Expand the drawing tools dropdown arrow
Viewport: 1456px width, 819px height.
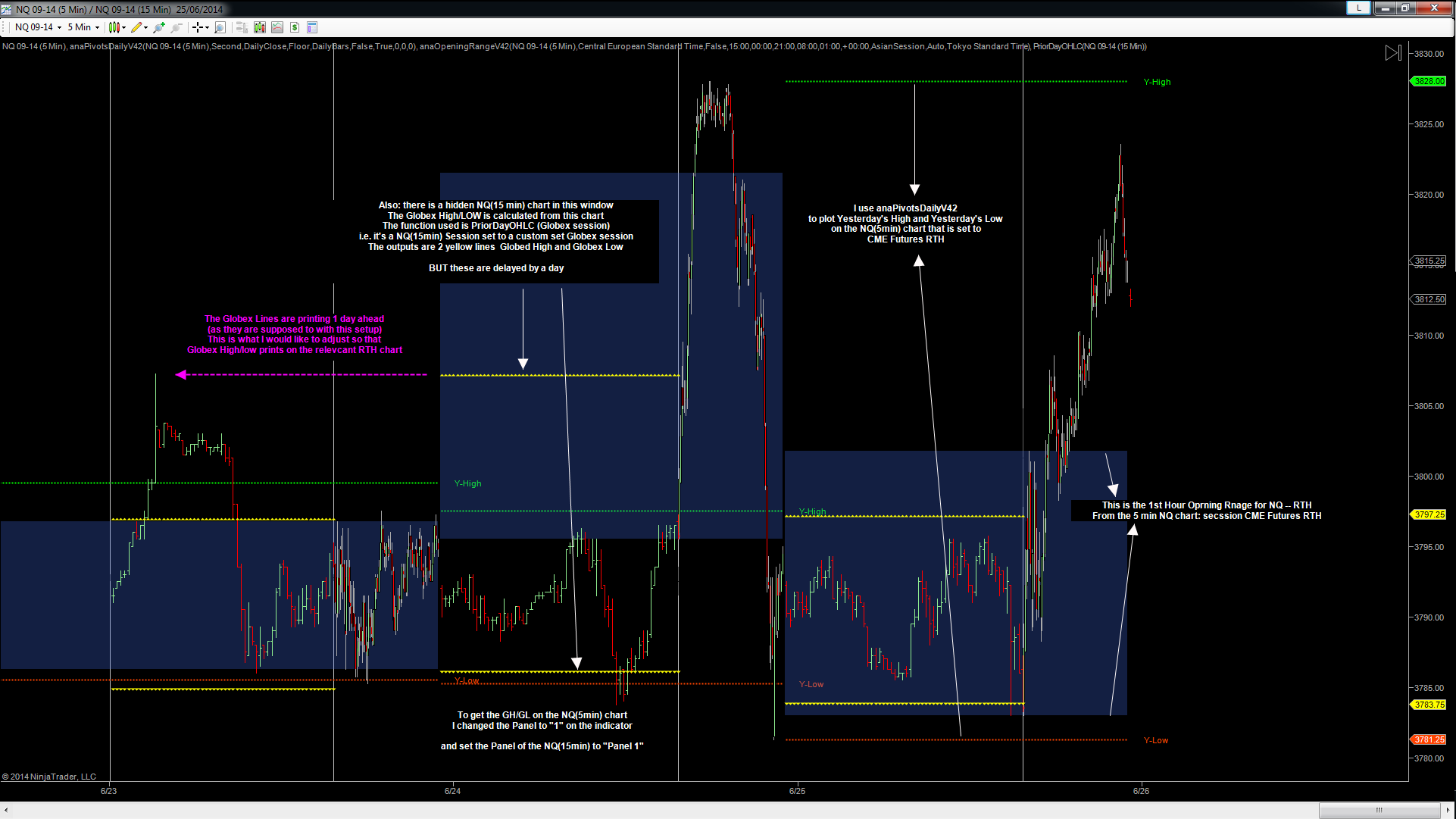pyautogui.click(x=145, y=27)
